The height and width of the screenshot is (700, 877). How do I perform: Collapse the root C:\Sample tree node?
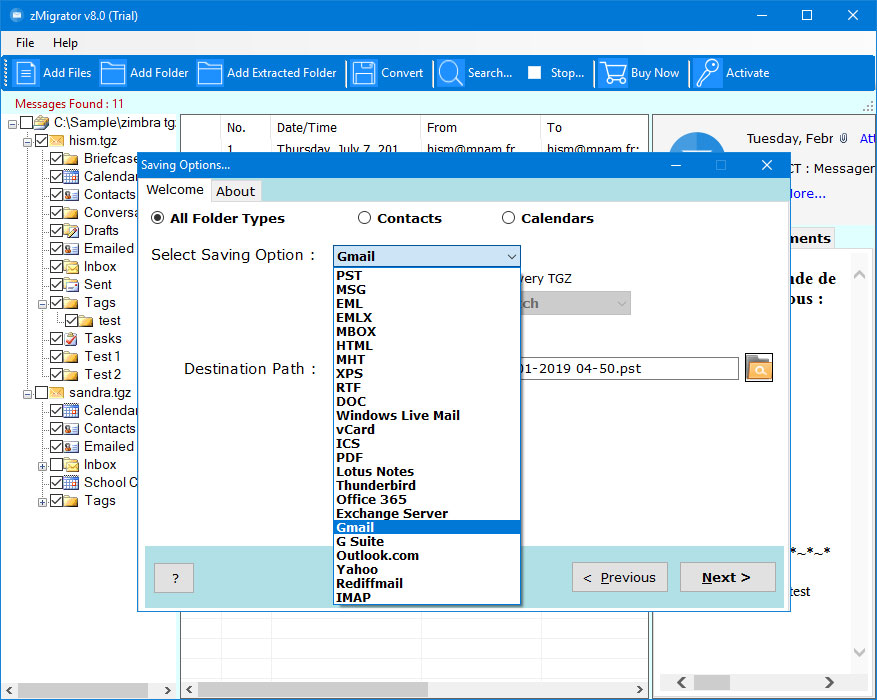(x=12, y=124)
